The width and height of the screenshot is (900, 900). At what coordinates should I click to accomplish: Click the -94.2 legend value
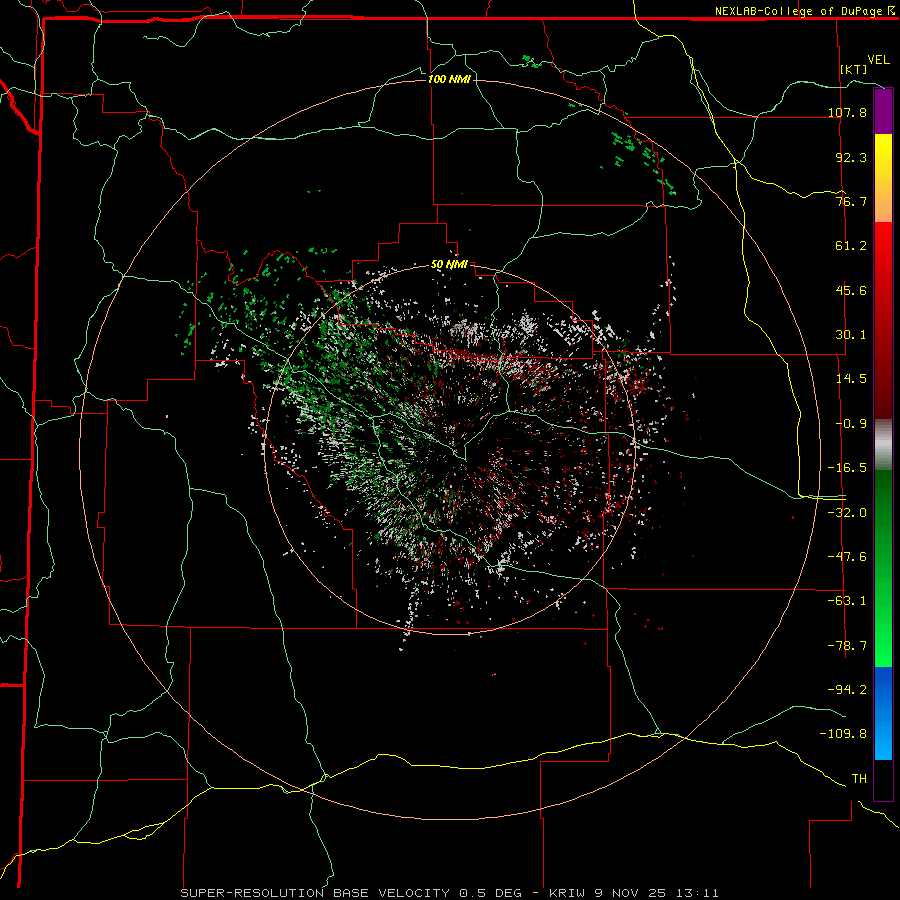847,689
